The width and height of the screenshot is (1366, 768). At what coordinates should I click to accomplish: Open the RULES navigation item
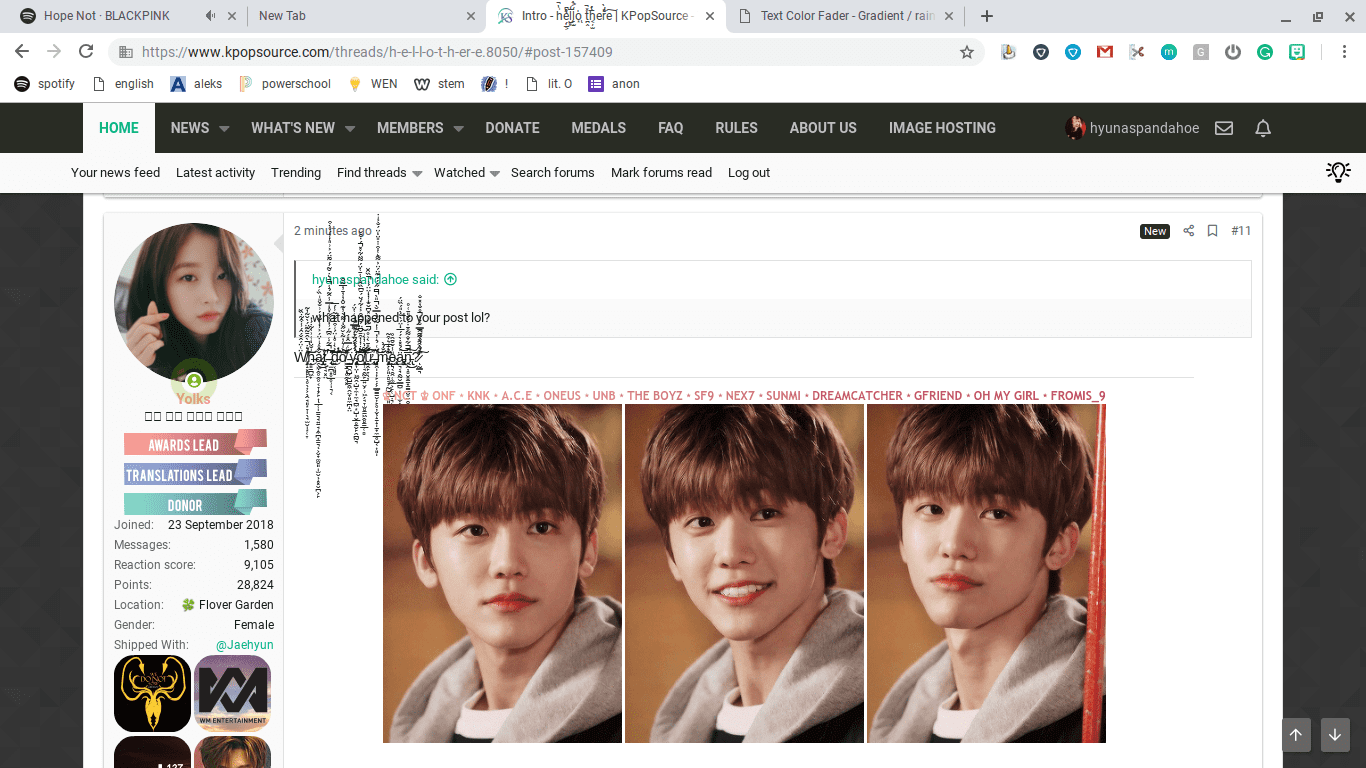(736, 128)
